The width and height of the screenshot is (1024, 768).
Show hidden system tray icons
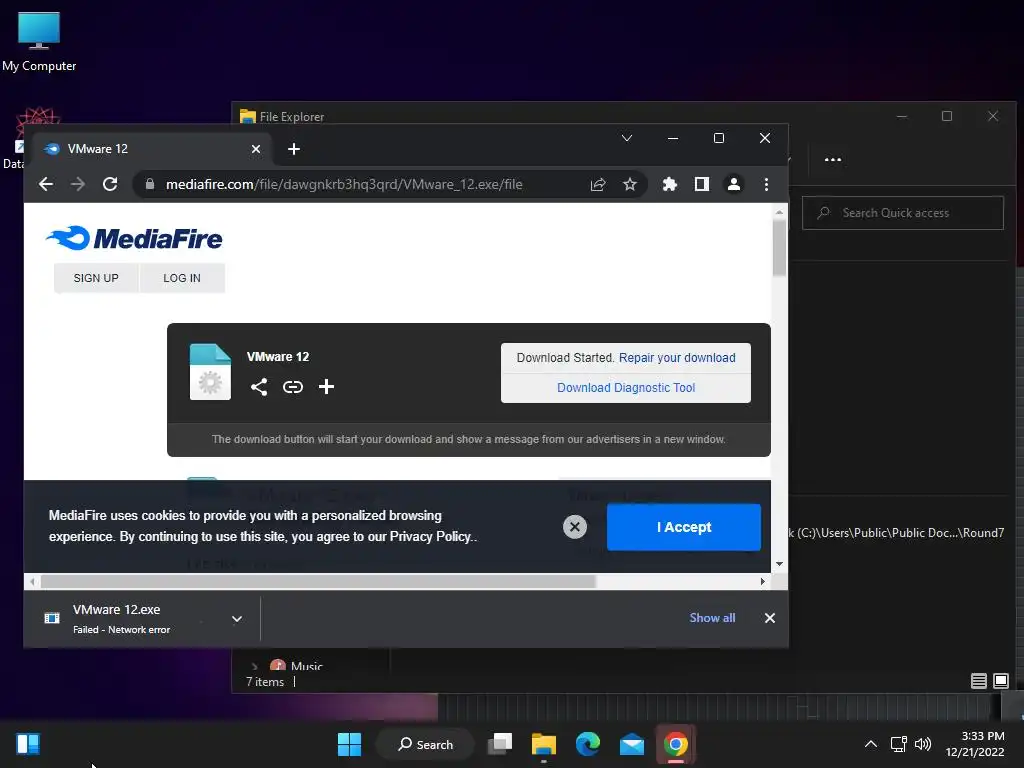871,744
